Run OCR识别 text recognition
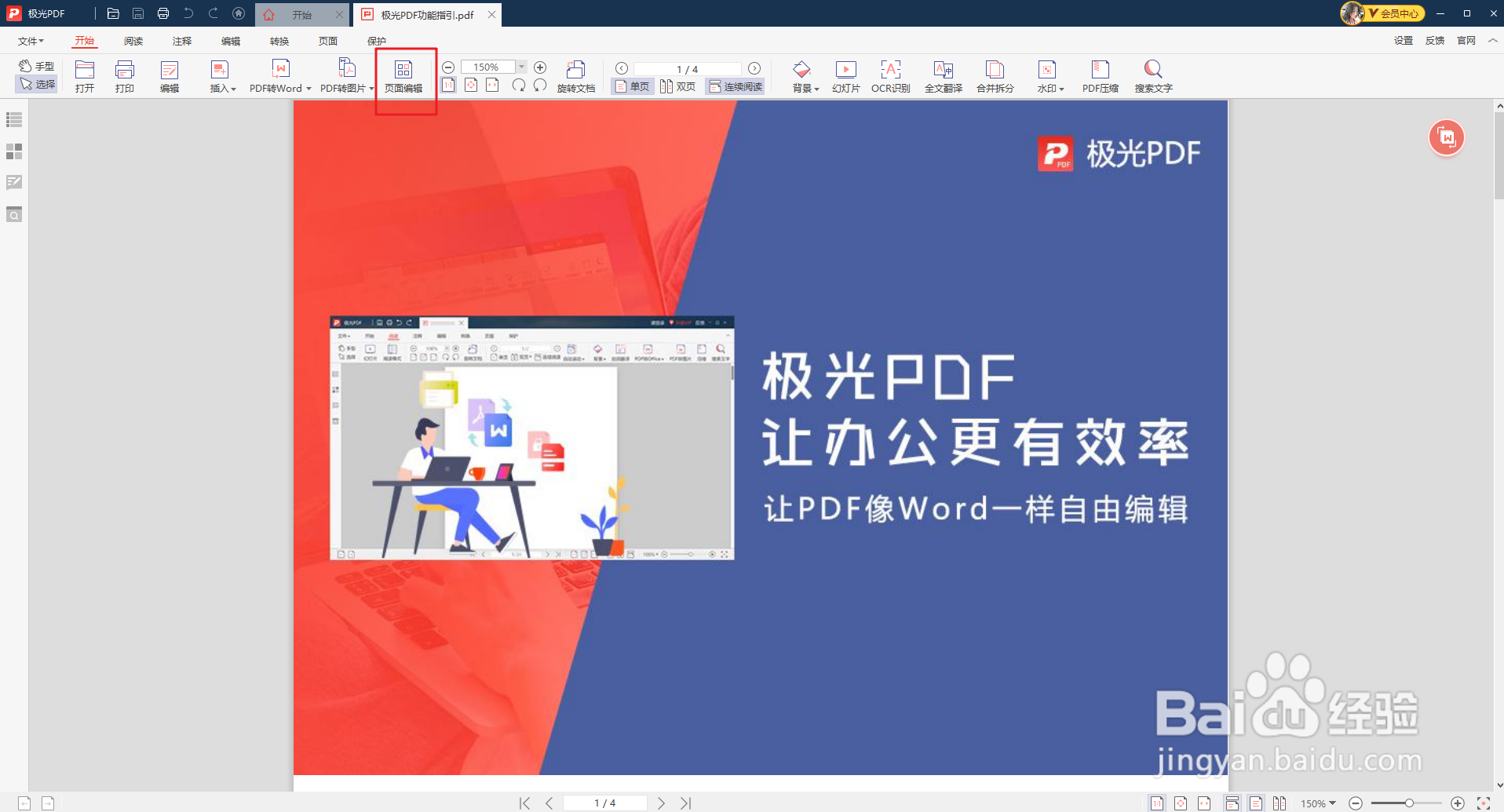1504x812 pixels. point(891,76)
